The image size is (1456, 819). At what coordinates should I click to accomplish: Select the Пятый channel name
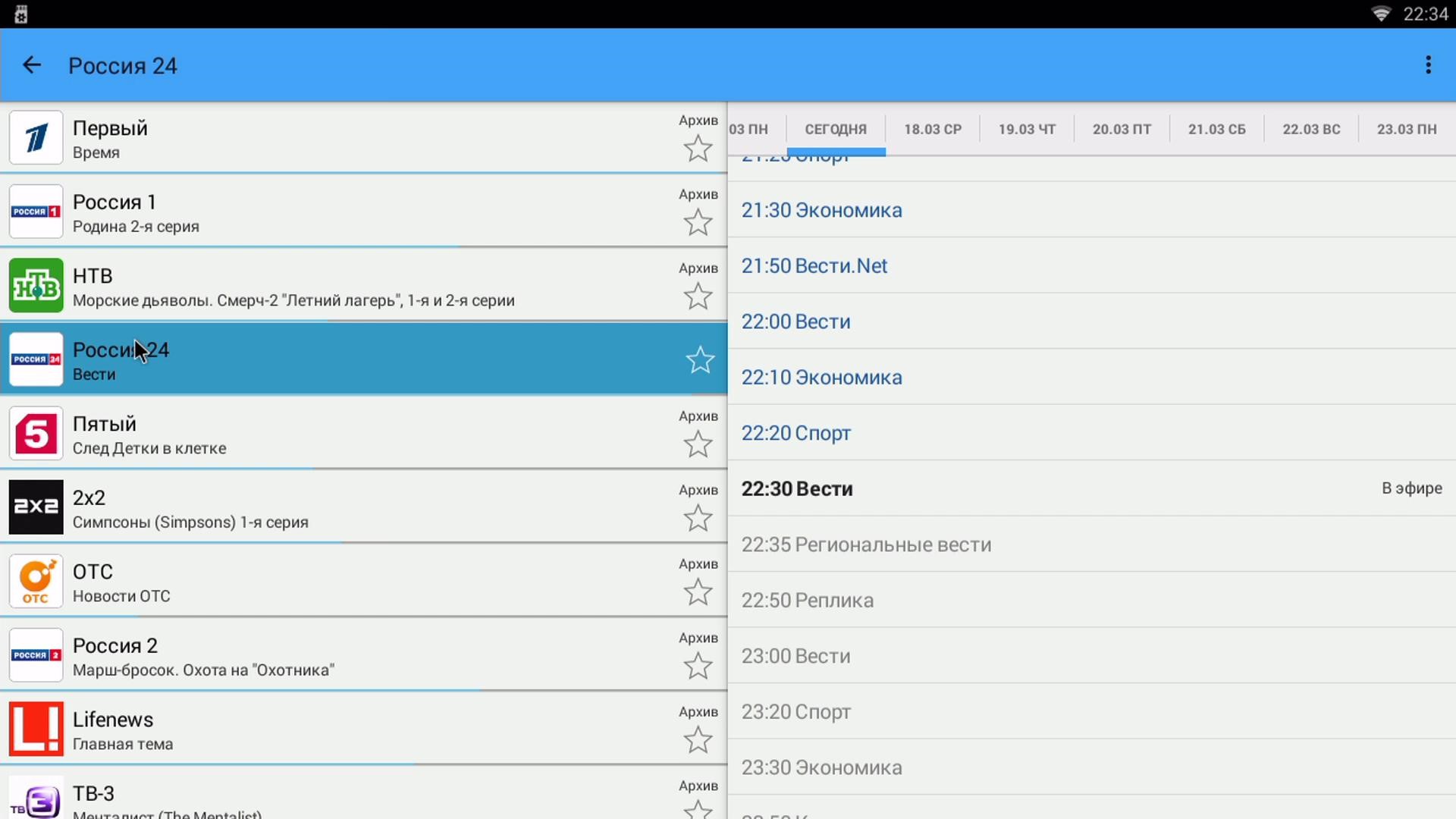(105, 424)
